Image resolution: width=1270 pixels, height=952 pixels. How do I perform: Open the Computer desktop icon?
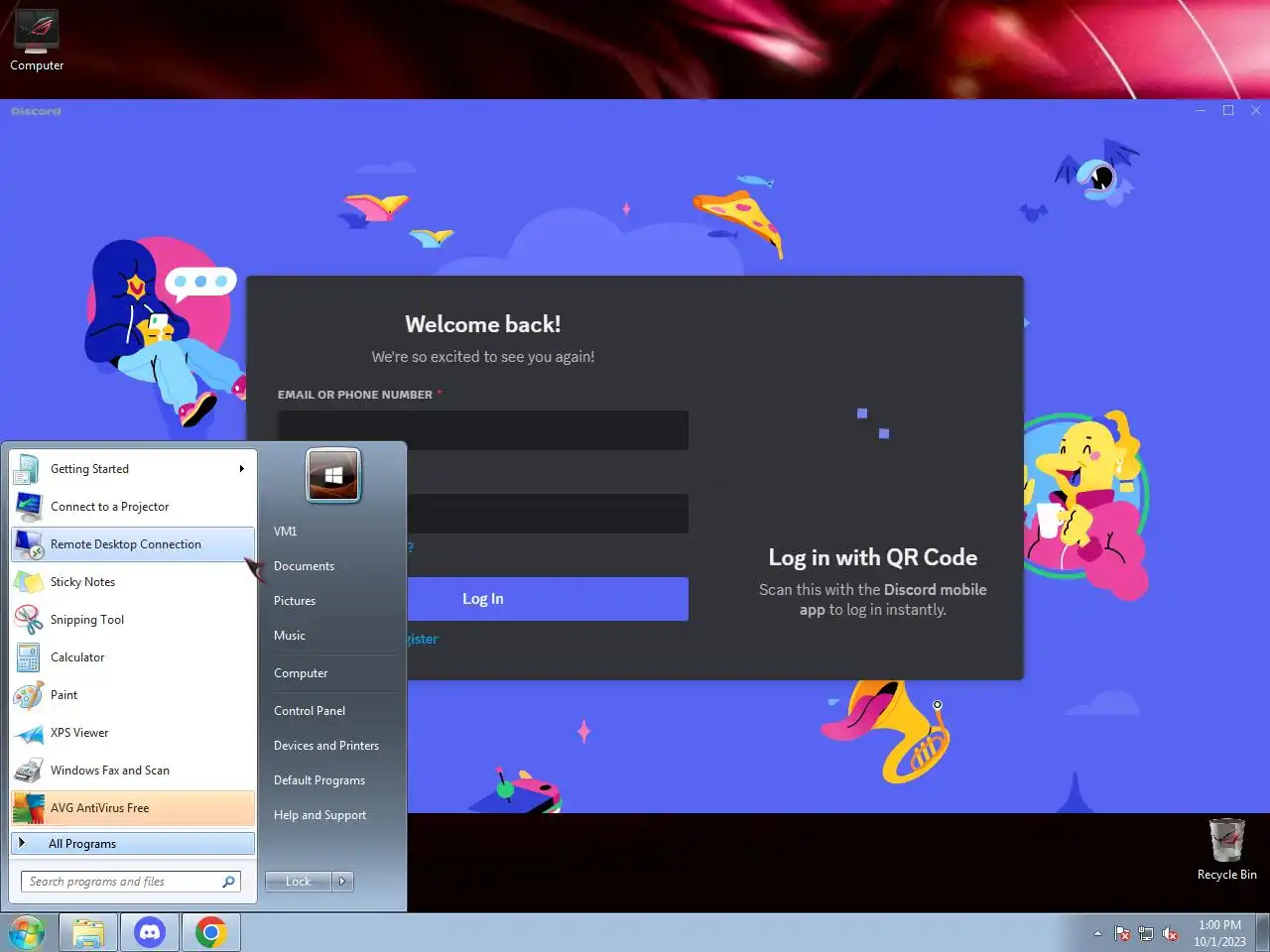37,42
